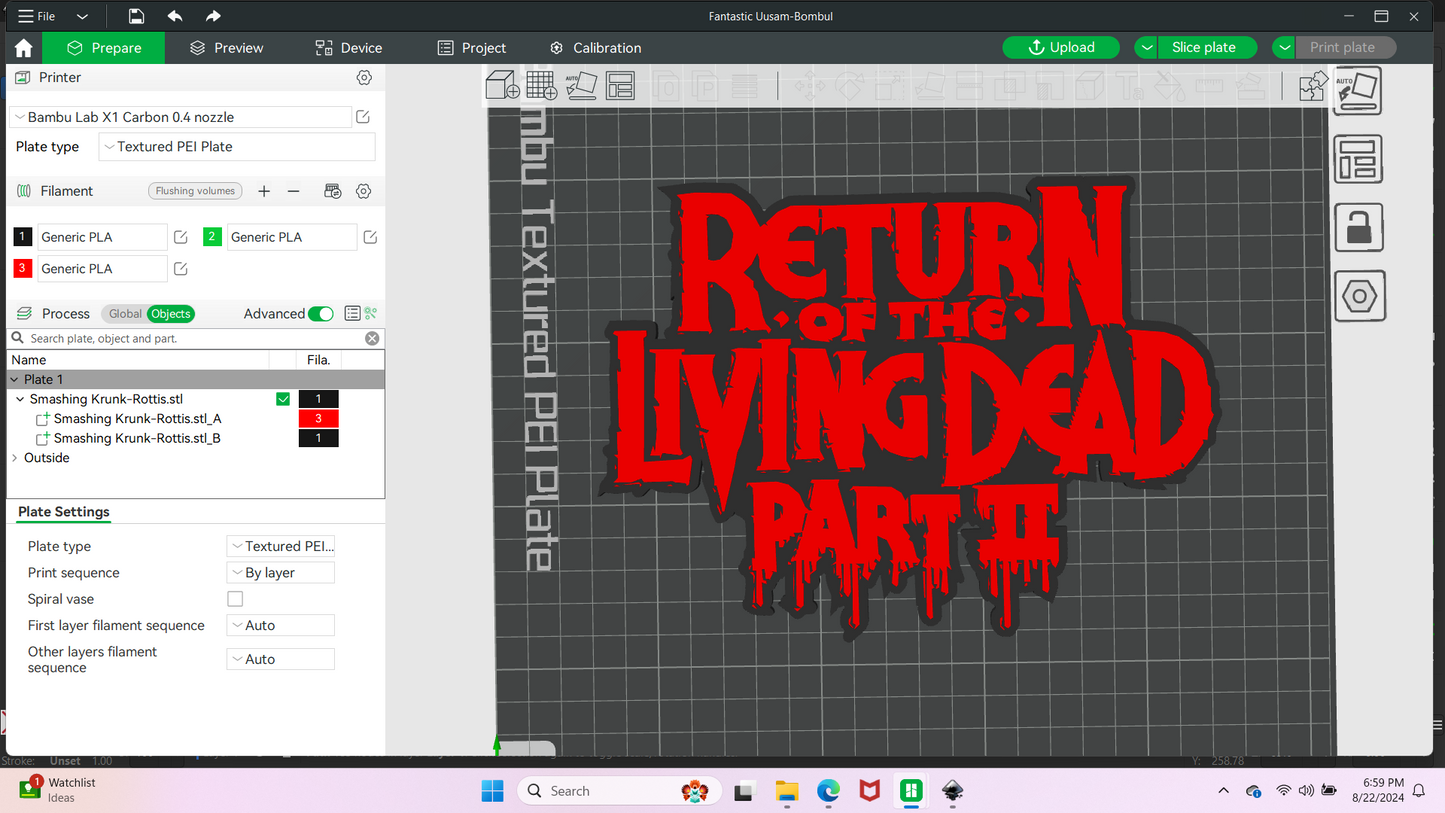
Task: Click red filament 3 color swatch
Action: (x=22, y=269)
